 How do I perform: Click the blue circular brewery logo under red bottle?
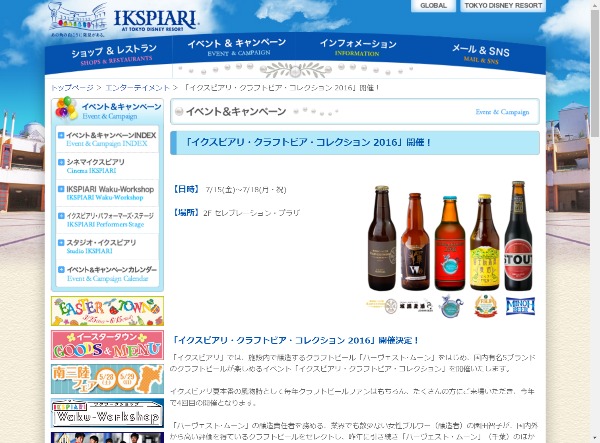pyautogui.click(x=450, y=306)
